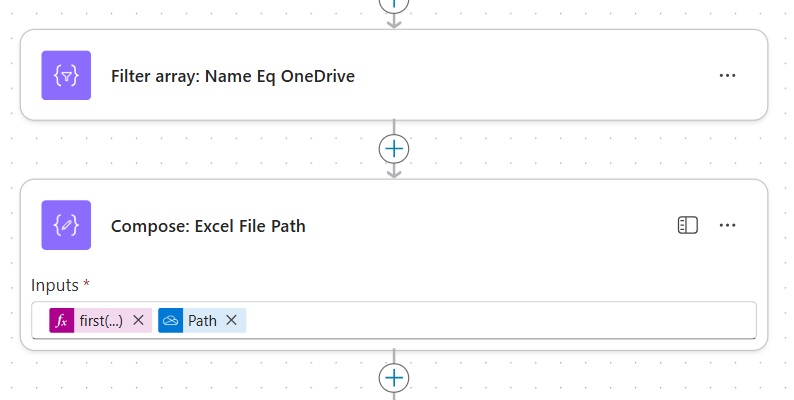
Task: Click the first(...) token label text
Action: pos(101,320)
